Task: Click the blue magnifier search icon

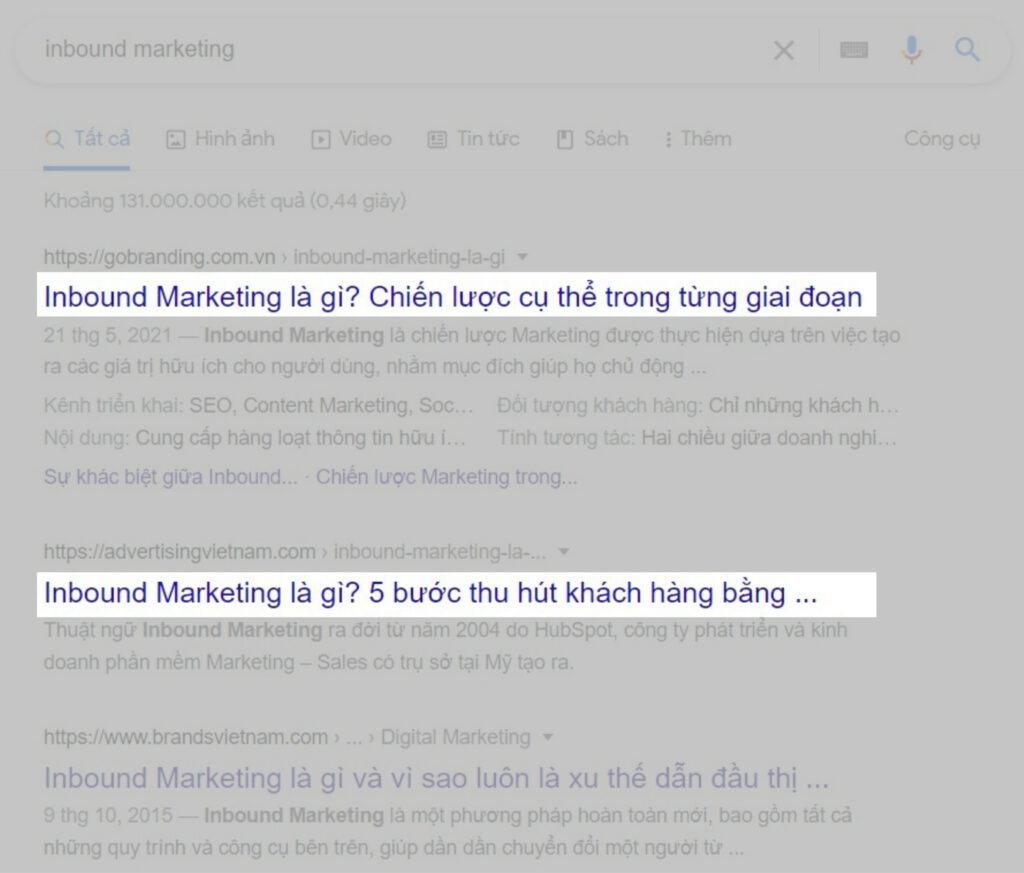Action: coord(967,50)
